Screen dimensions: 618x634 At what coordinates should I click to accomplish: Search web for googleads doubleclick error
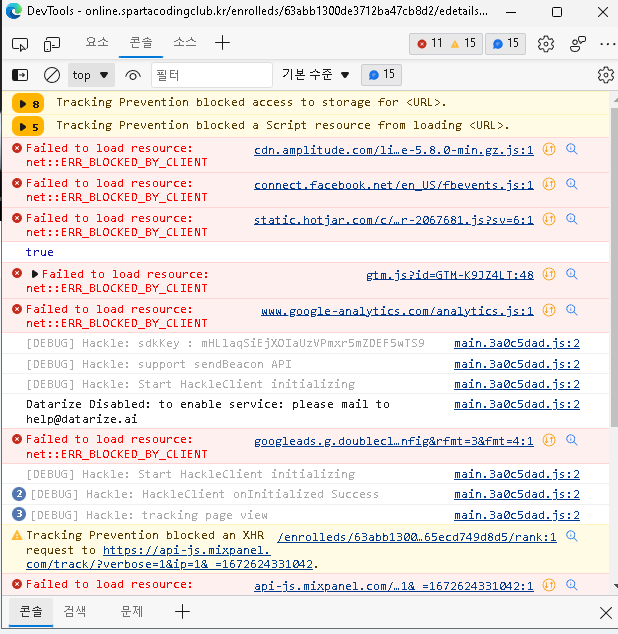571,440
